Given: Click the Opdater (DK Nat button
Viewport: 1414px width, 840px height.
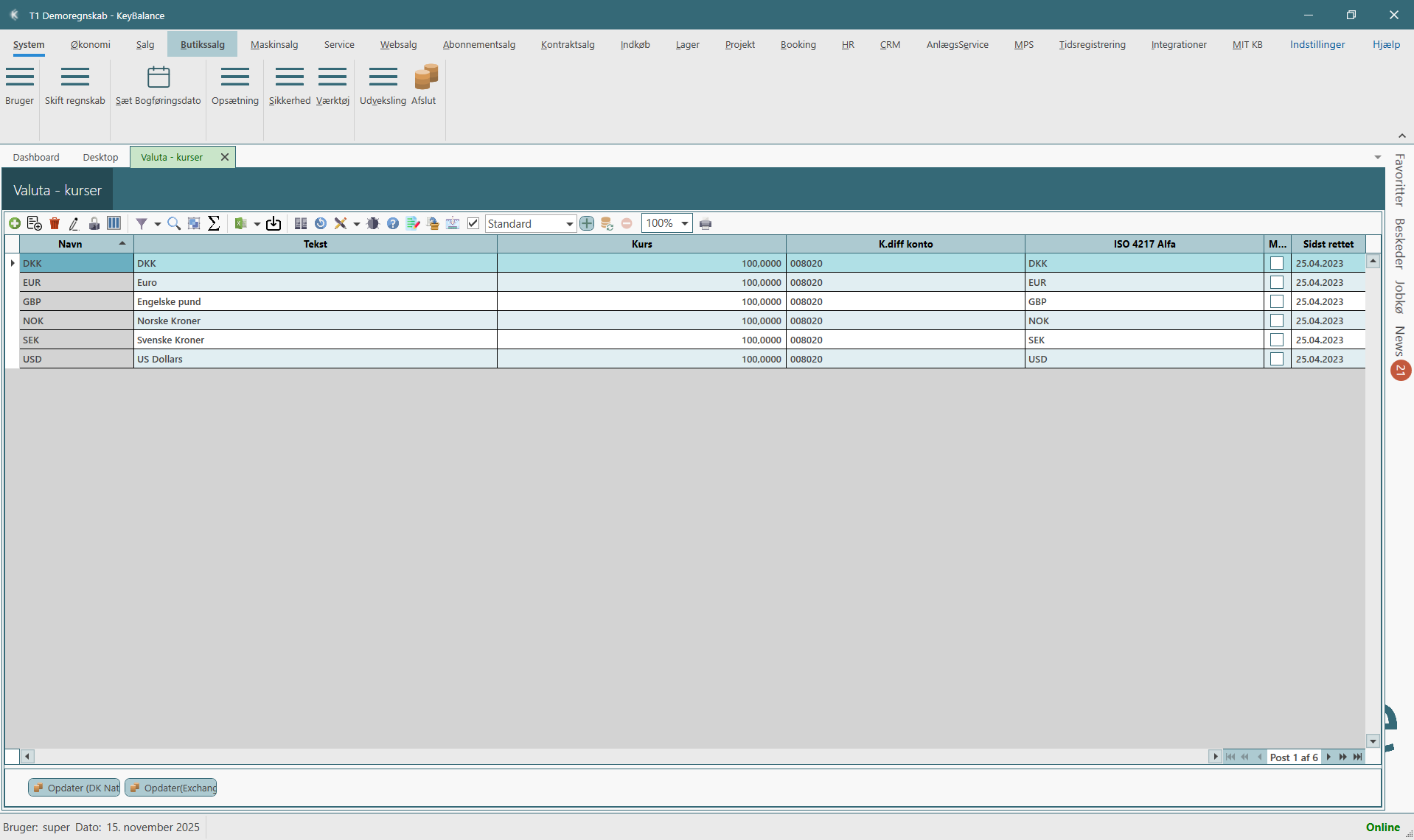Looking at the screenshot, I should 74,788.
